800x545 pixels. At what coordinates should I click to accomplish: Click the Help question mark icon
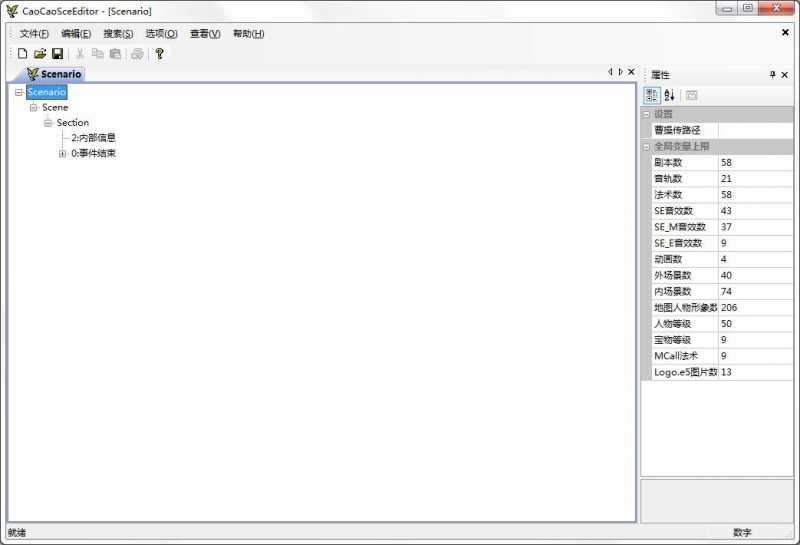(159, 53)
